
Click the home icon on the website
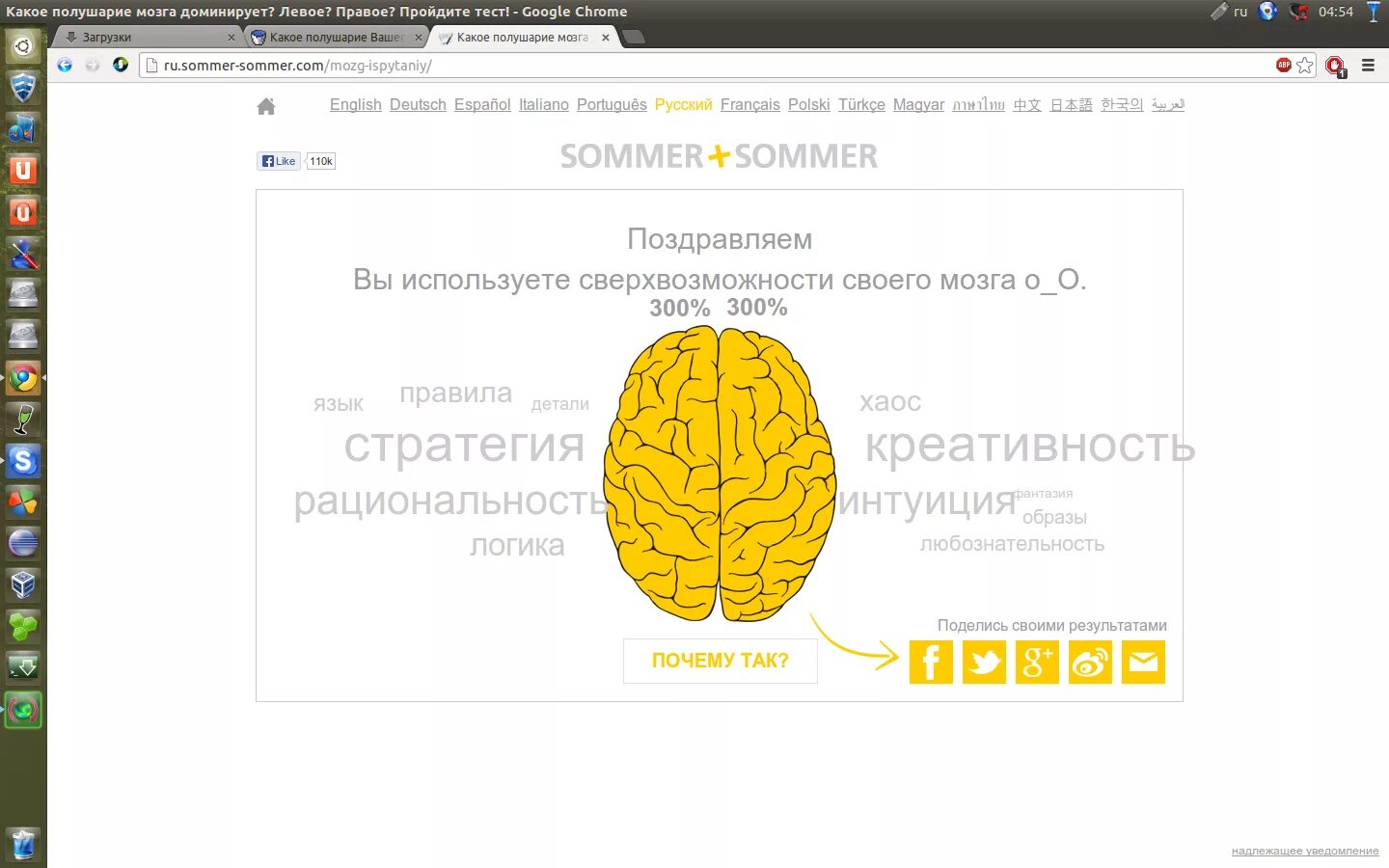tap(266, 106)
